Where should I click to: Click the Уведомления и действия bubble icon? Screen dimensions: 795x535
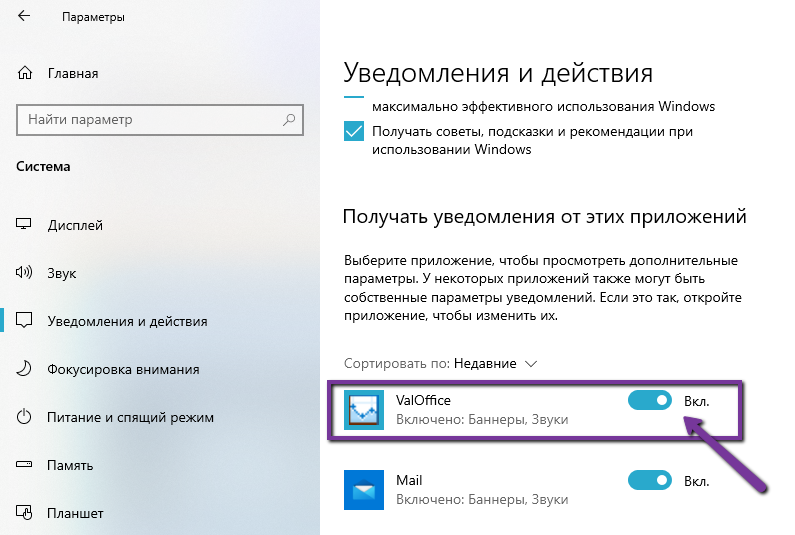[24, 320]
